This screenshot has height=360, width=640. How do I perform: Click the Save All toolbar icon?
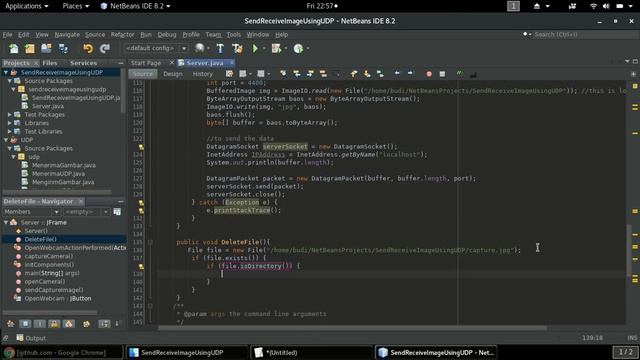63,49
